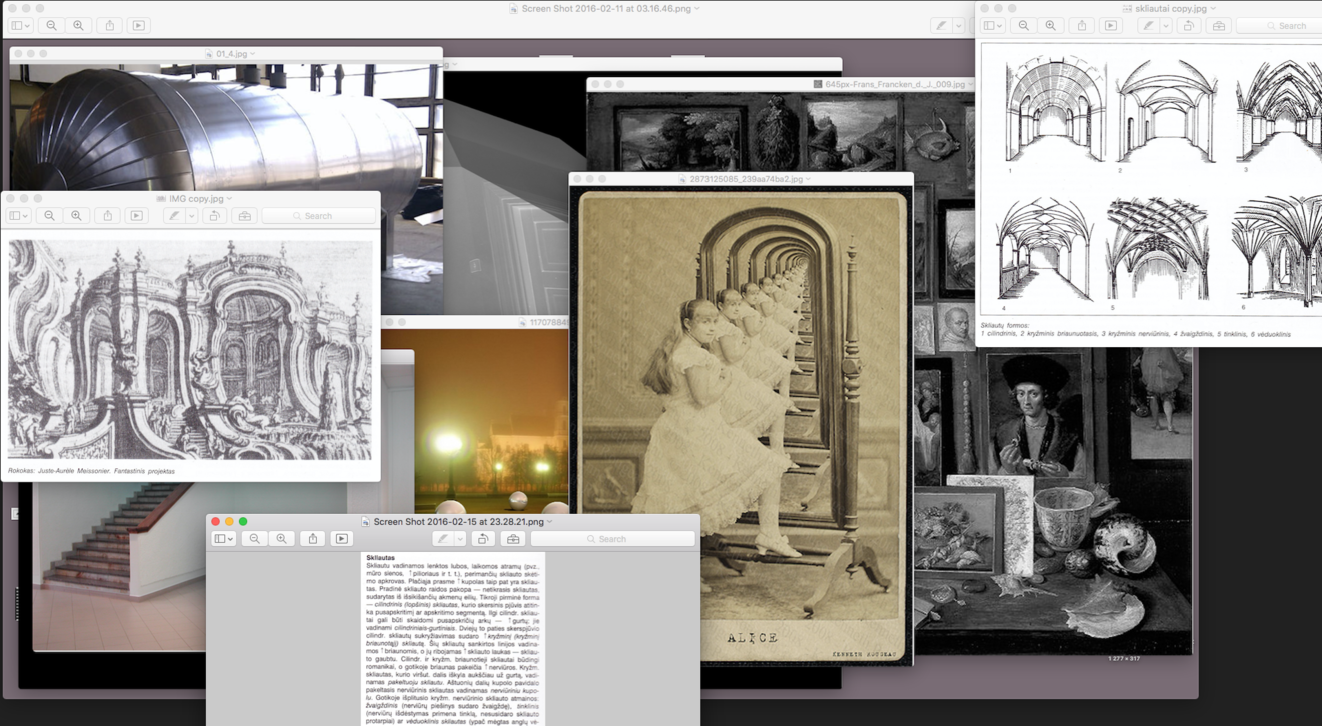
Task: Toggle highlight pen in skliautai copy.jpg window
Action: pos(1148,26)
